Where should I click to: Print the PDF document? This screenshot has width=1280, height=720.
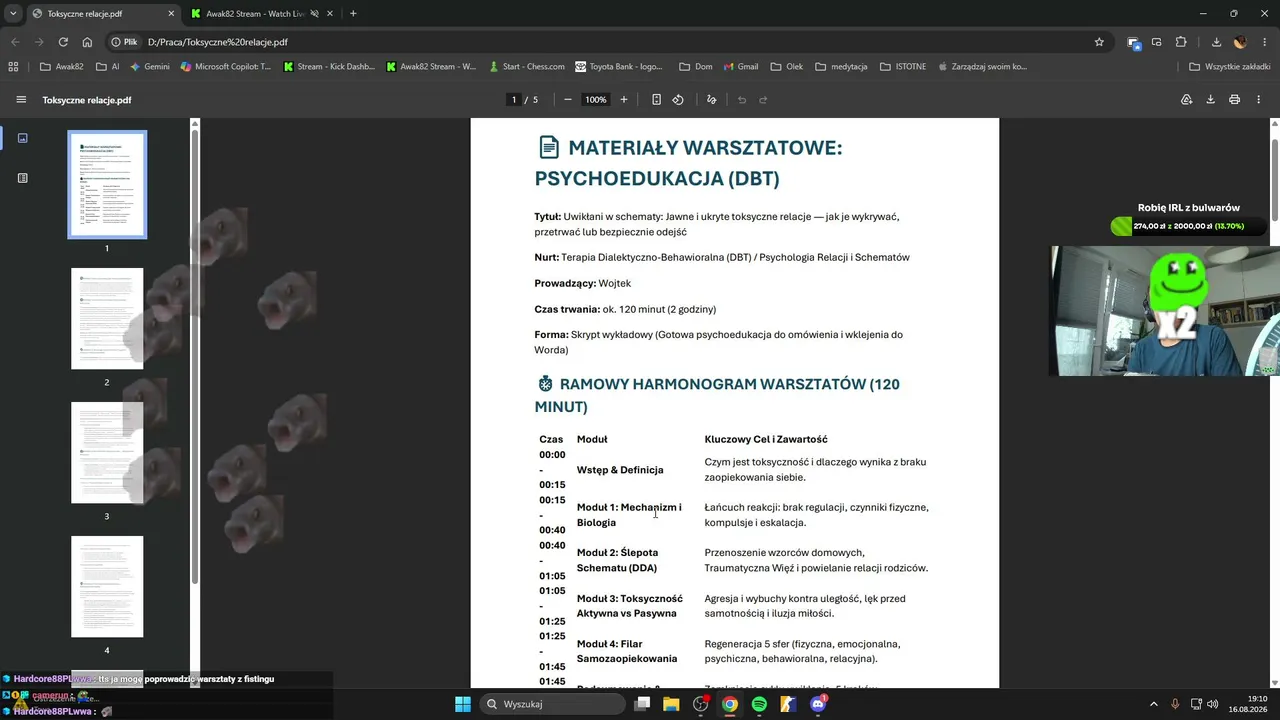pyautogui.click(x=1234, y=100)
